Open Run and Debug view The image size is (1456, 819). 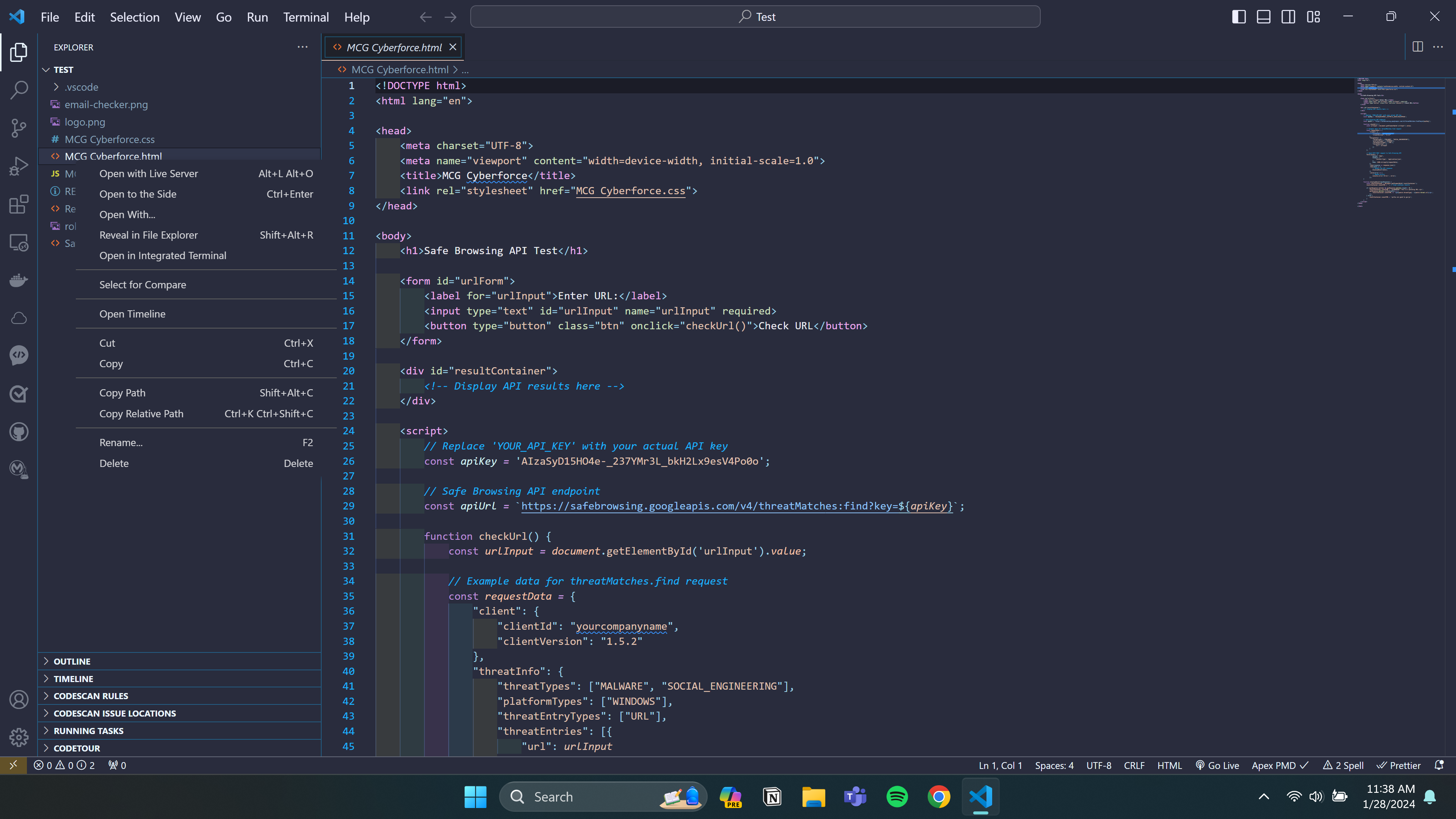click(x=19, y=166)
